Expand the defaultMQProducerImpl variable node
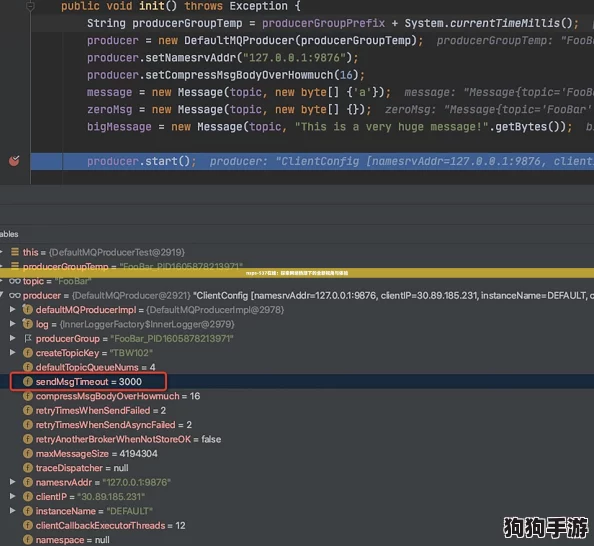 13,310
